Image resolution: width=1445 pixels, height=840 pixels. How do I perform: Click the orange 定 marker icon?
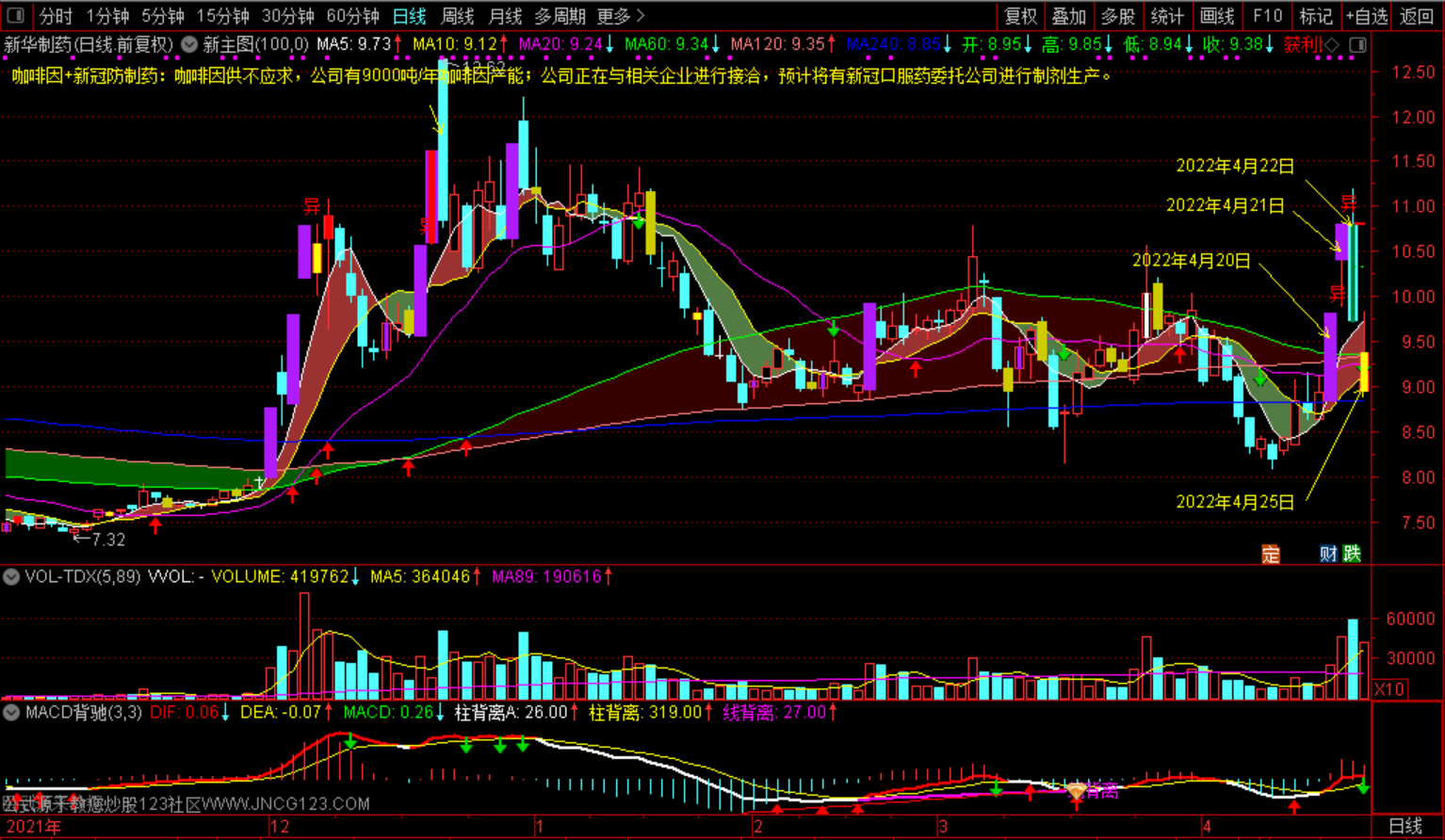click(1271, 554)
